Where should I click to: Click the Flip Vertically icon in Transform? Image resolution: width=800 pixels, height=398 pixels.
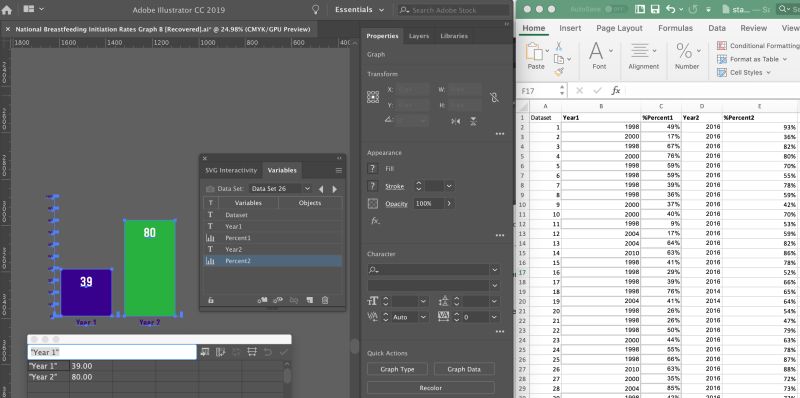pyautogui.click(x=473, y=121)
